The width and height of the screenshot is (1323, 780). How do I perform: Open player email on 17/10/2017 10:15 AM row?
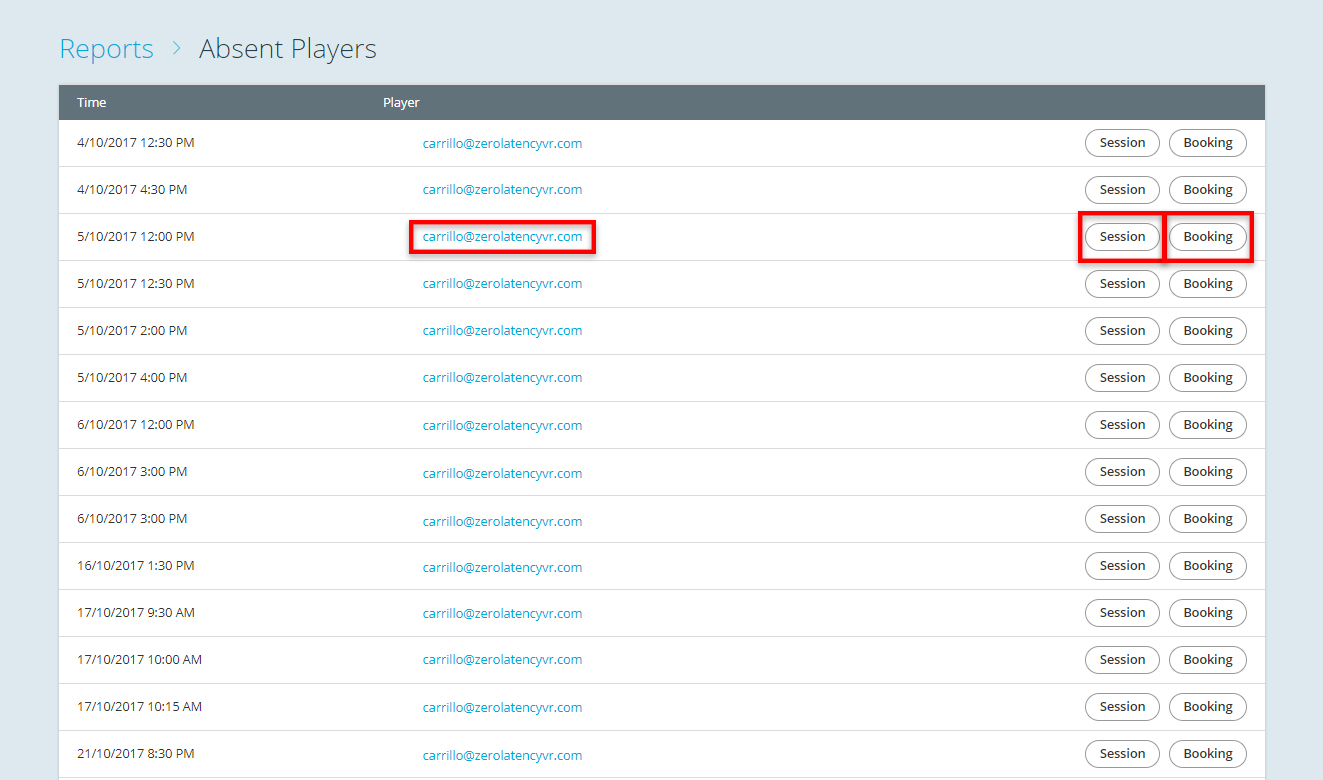tap(502, 707)
